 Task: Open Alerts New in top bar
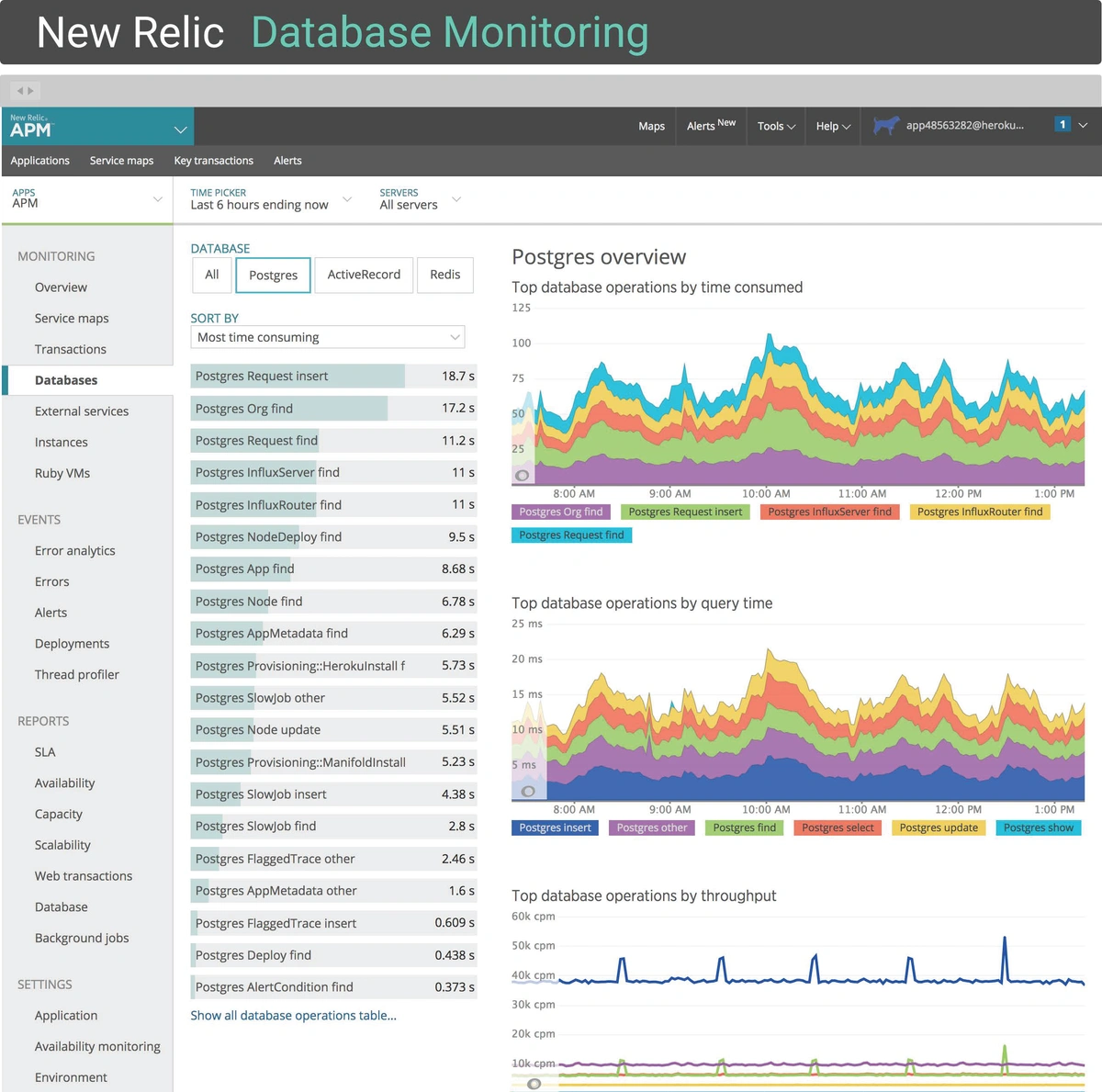[x=711, y=125]
